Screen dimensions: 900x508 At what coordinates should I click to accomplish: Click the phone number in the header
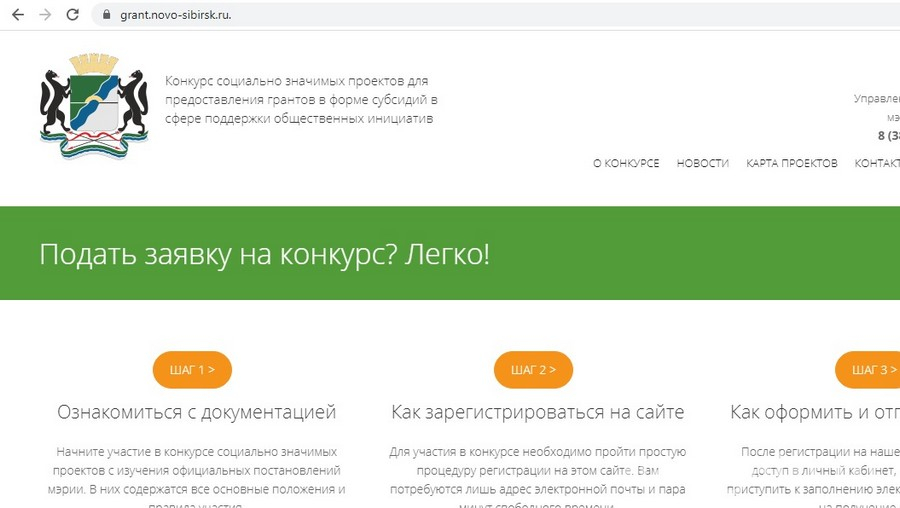(x=888, y=136)
